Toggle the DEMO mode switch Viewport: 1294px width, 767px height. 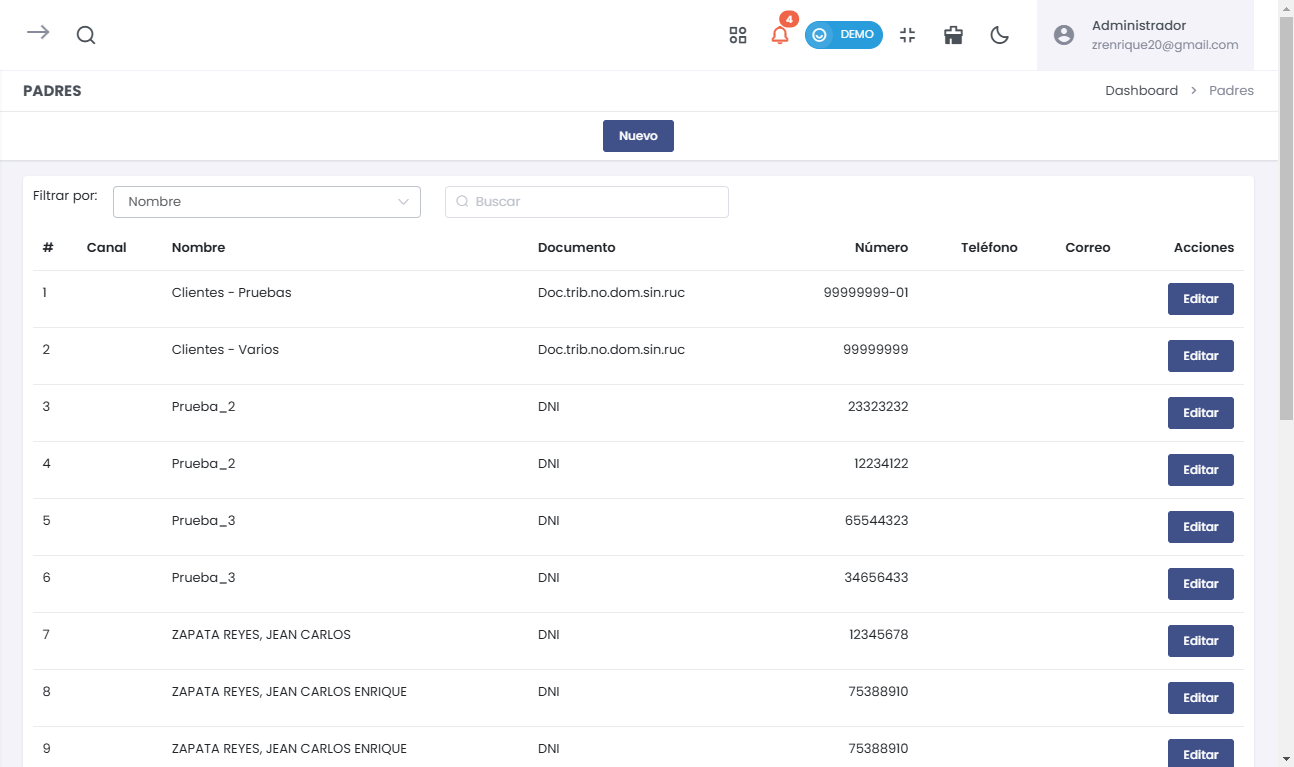point(843,35)
